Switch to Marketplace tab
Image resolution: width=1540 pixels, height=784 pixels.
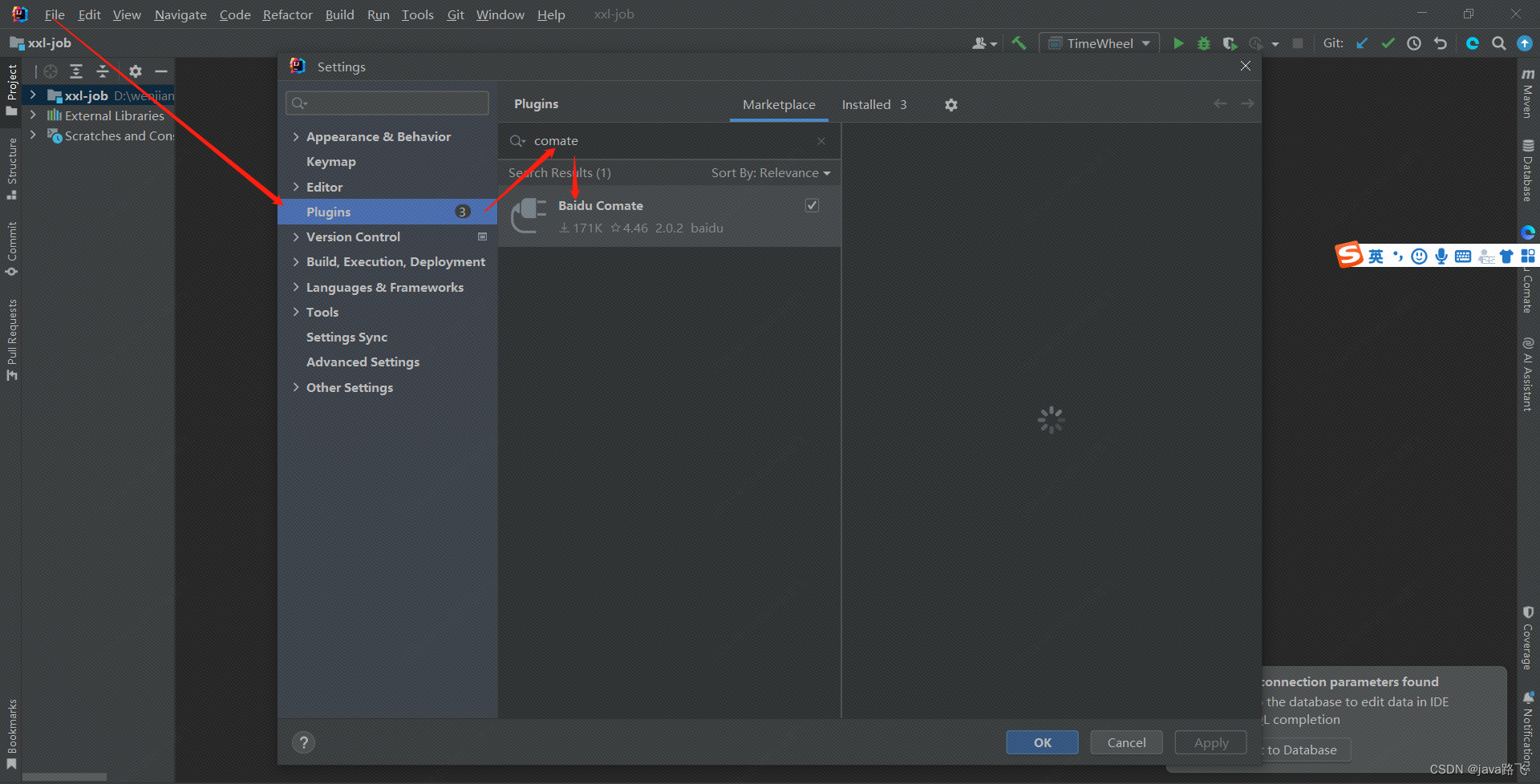tap(779, 105)
